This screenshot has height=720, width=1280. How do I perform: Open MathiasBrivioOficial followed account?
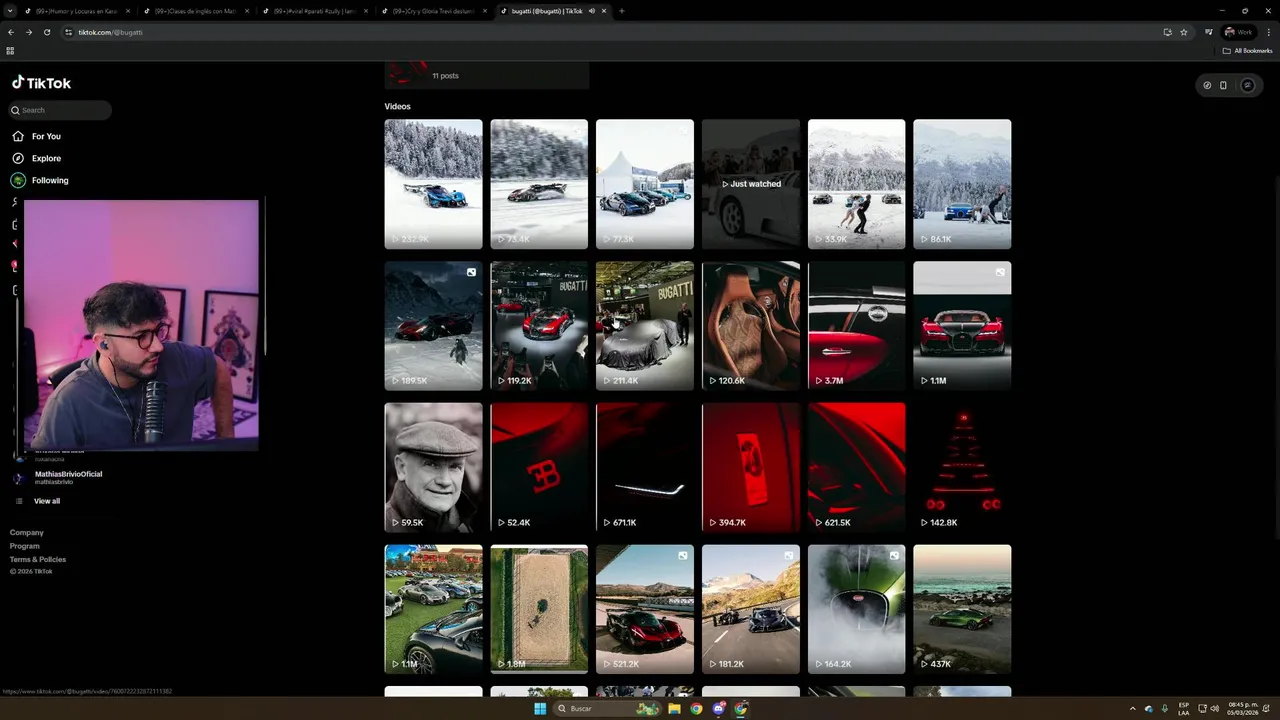(x=68, y=477)
